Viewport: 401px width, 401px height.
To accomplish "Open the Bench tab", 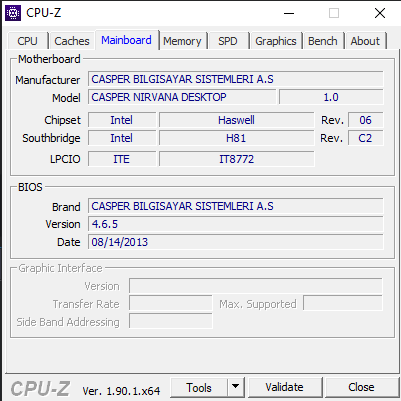I will [323, 41].
